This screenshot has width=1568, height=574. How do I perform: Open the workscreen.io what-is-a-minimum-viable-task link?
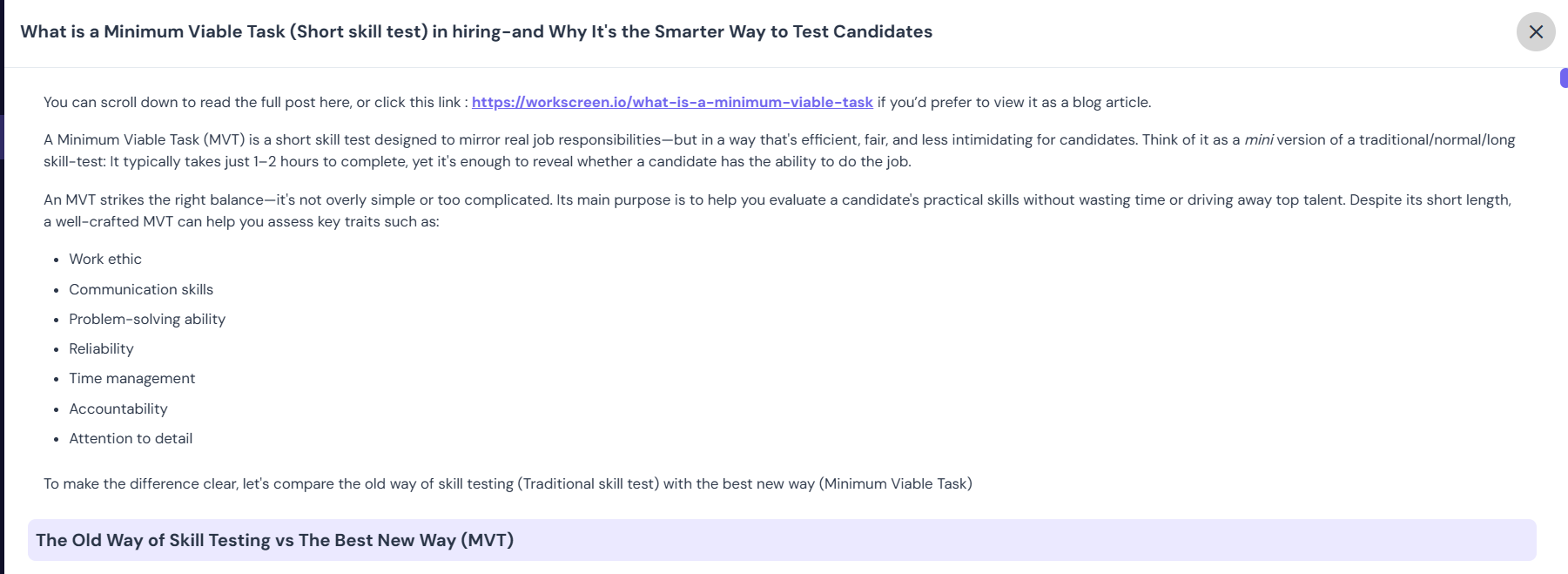672,103
